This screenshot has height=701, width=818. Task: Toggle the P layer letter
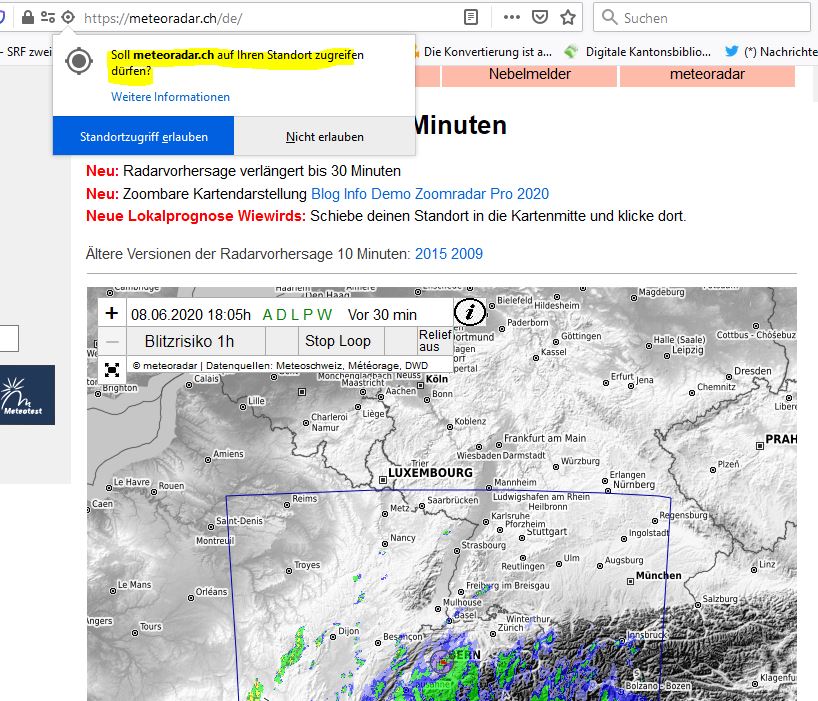point(307,315)
